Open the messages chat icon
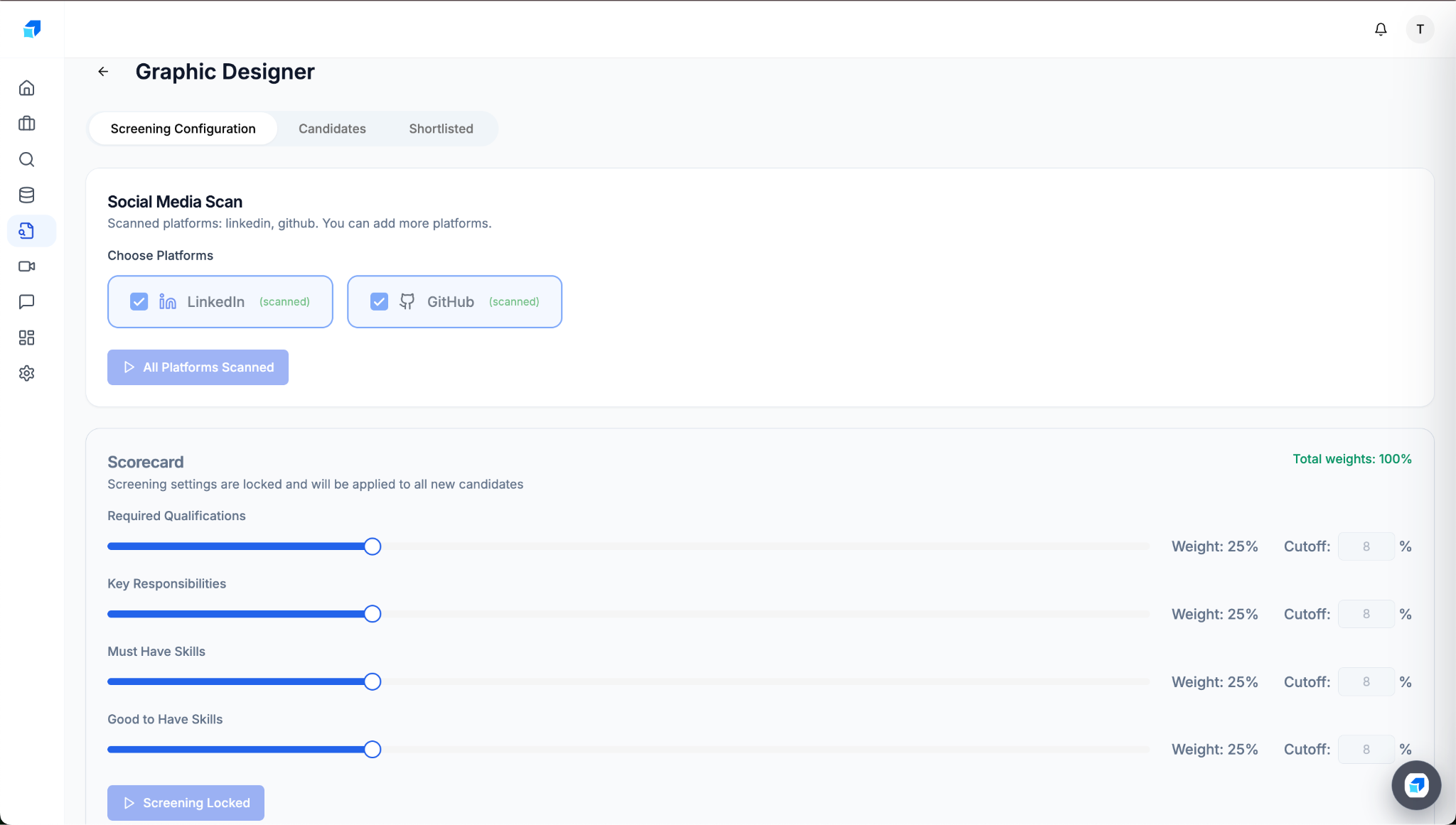This screenshot has height=825, width=1456. tap(27, 302)
